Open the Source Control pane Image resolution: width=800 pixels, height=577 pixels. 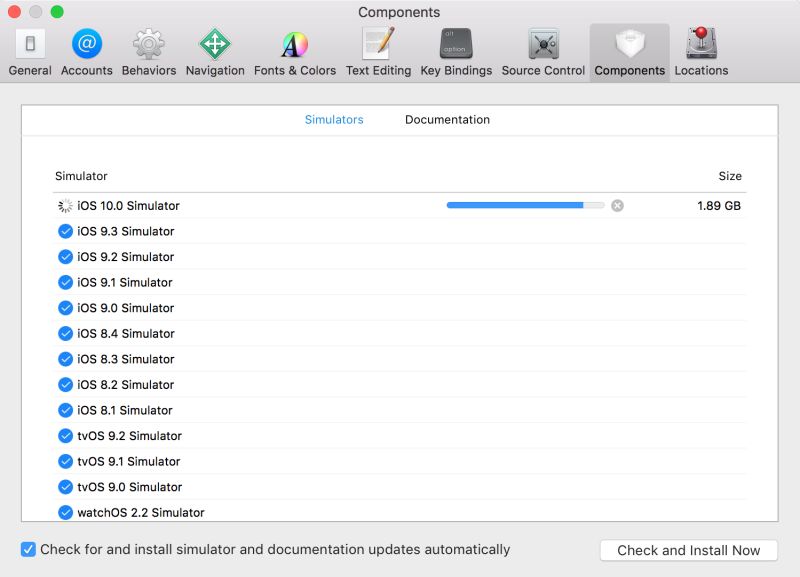tap(543, 52)
